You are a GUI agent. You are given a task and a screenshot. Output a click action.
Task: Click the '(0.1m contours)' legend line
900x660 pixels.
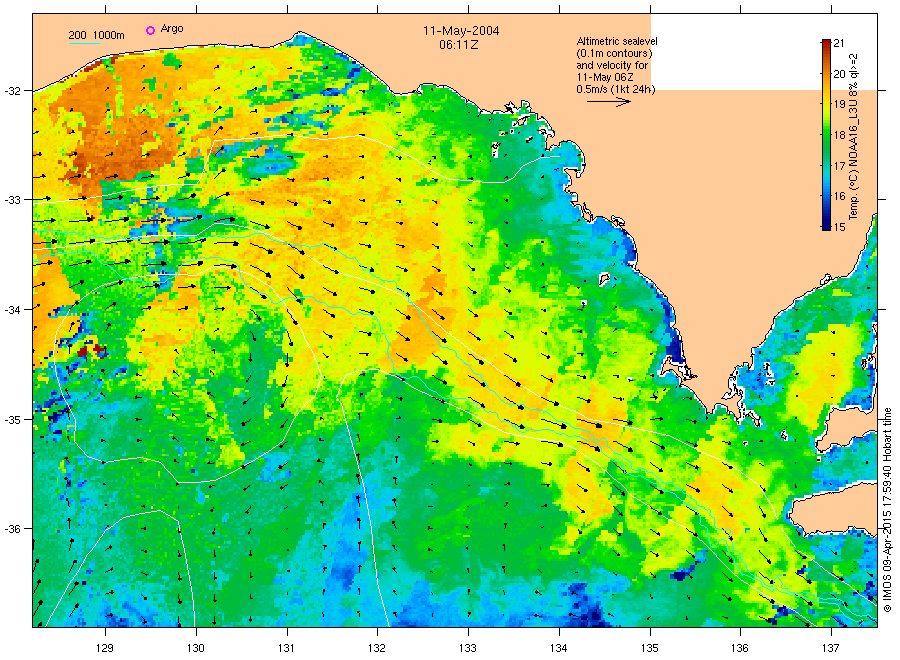click(614, 53)
